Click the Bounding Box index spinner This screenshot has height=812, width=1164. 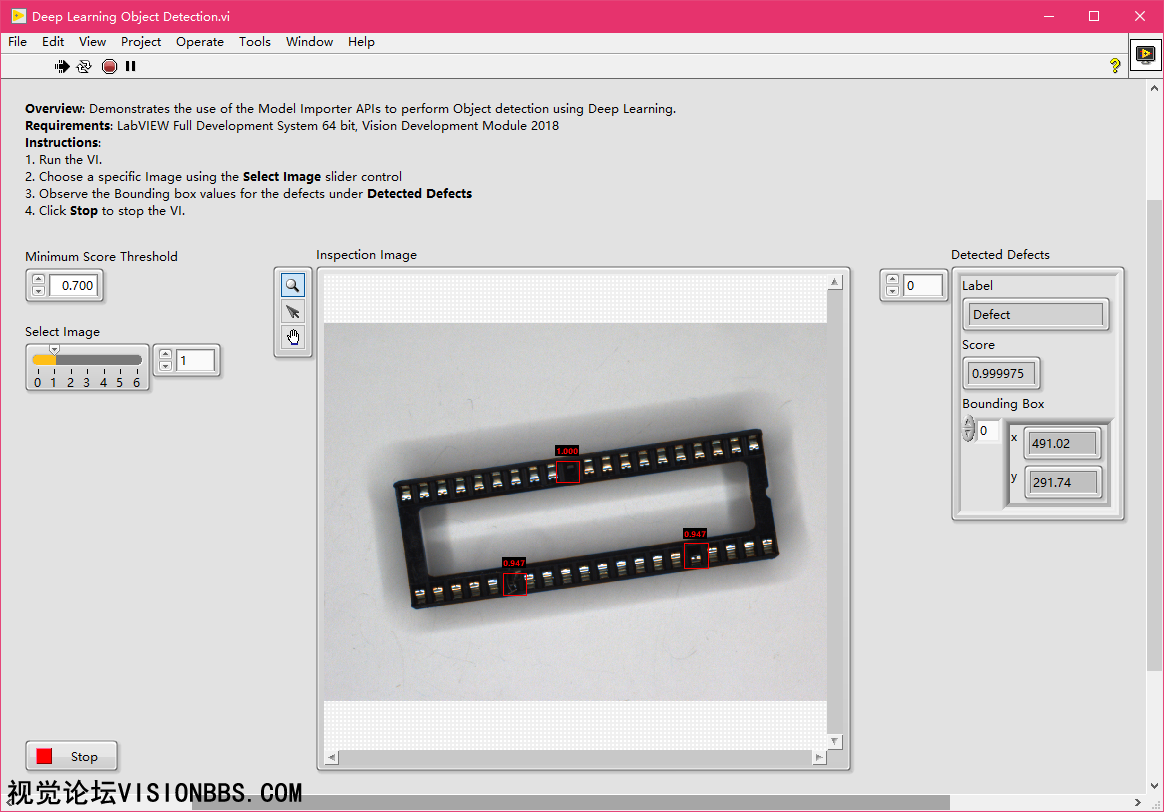[968, 430]
